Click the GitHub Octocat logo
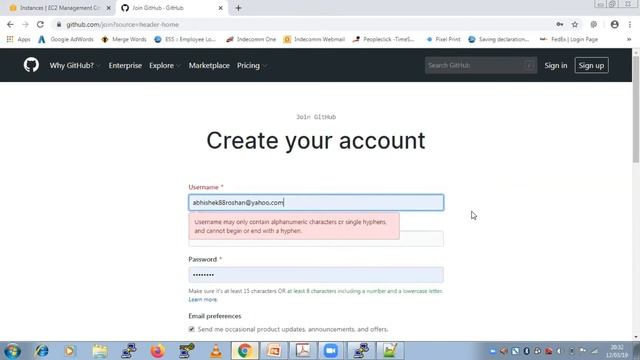The height and width of the screenshot is (360, 640). (31, 65)
